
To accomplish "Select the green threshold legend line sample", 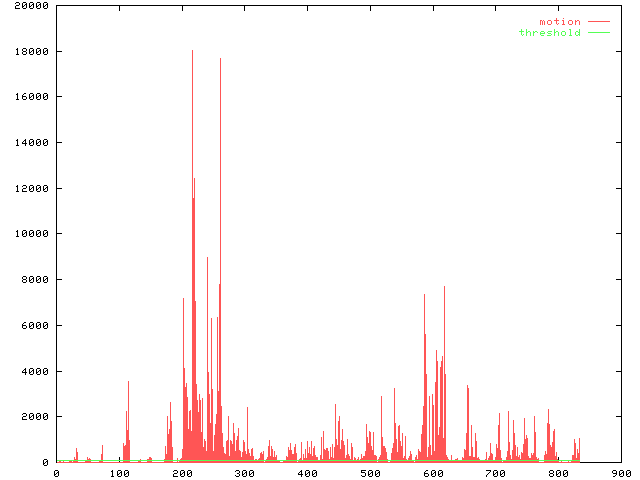I will pos(598,33).
